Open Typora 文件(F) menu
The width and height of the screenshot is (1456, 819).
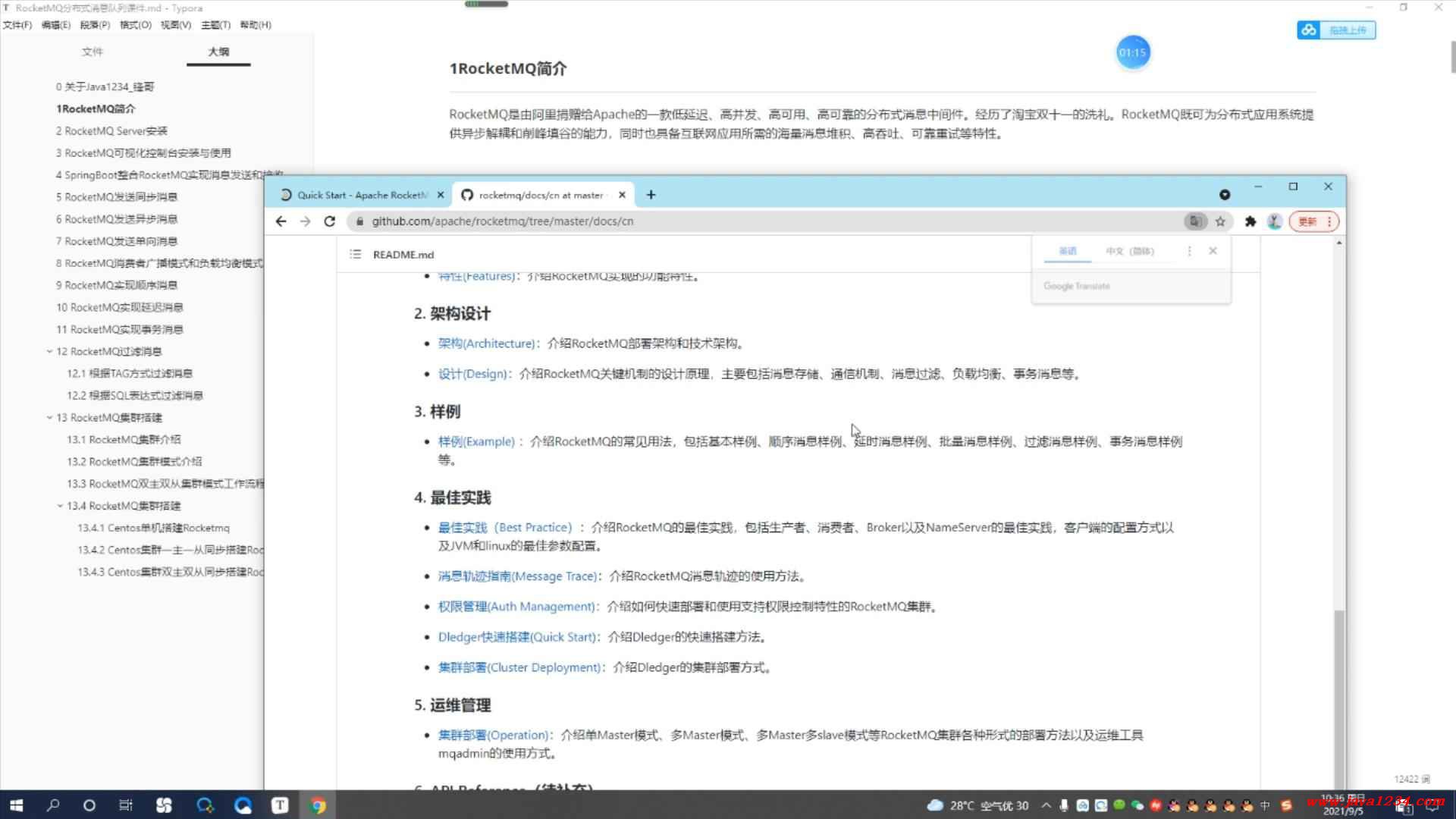17,25
